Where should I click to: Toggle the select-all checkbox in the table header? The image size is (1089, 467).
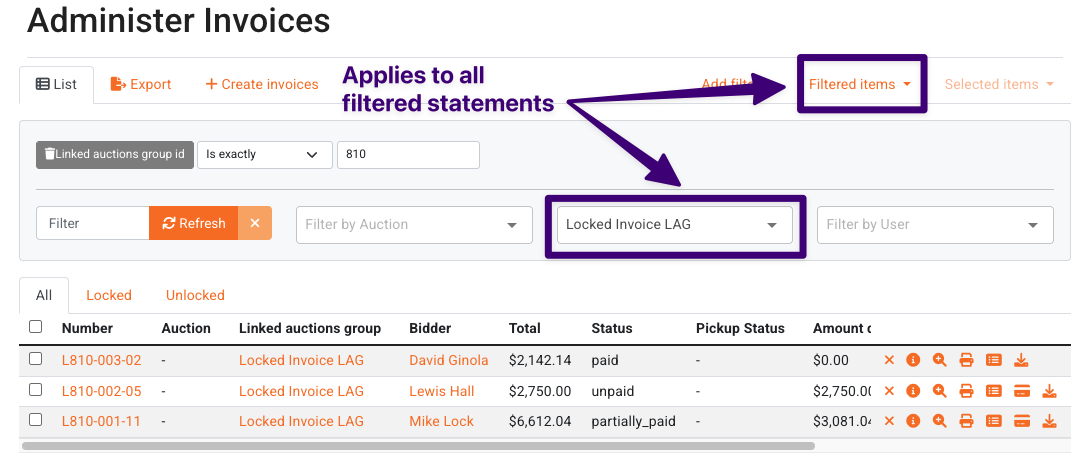[x=35, y=327]
